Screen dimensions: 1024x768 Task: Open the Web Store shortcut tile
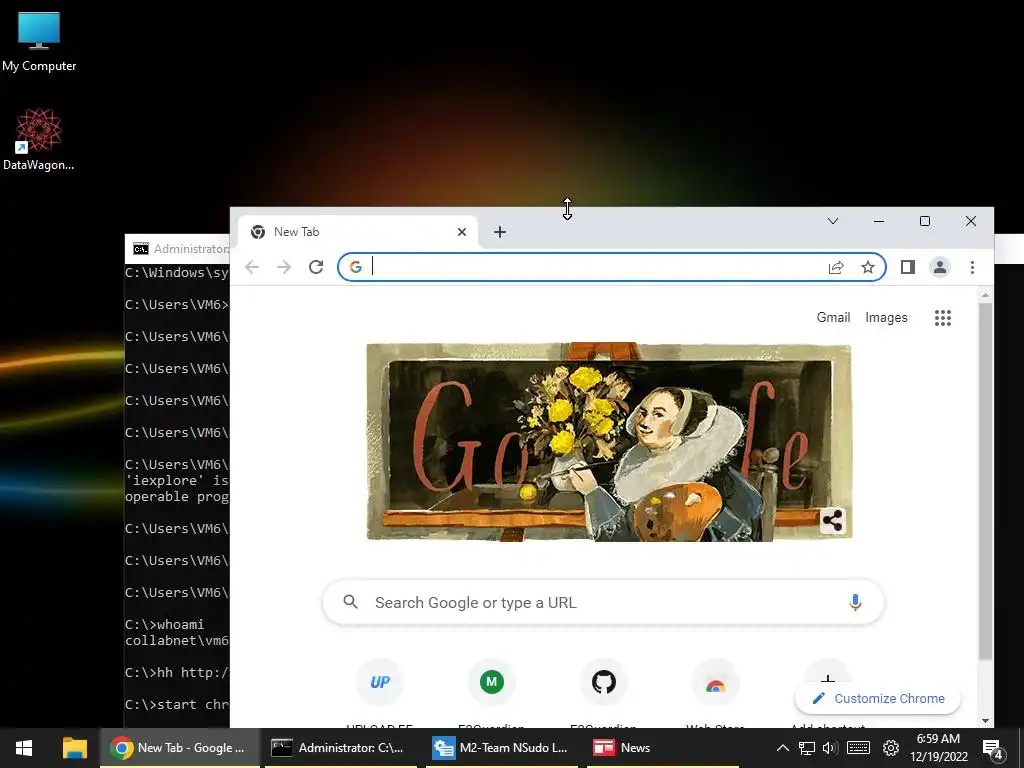tap(716, 682)
